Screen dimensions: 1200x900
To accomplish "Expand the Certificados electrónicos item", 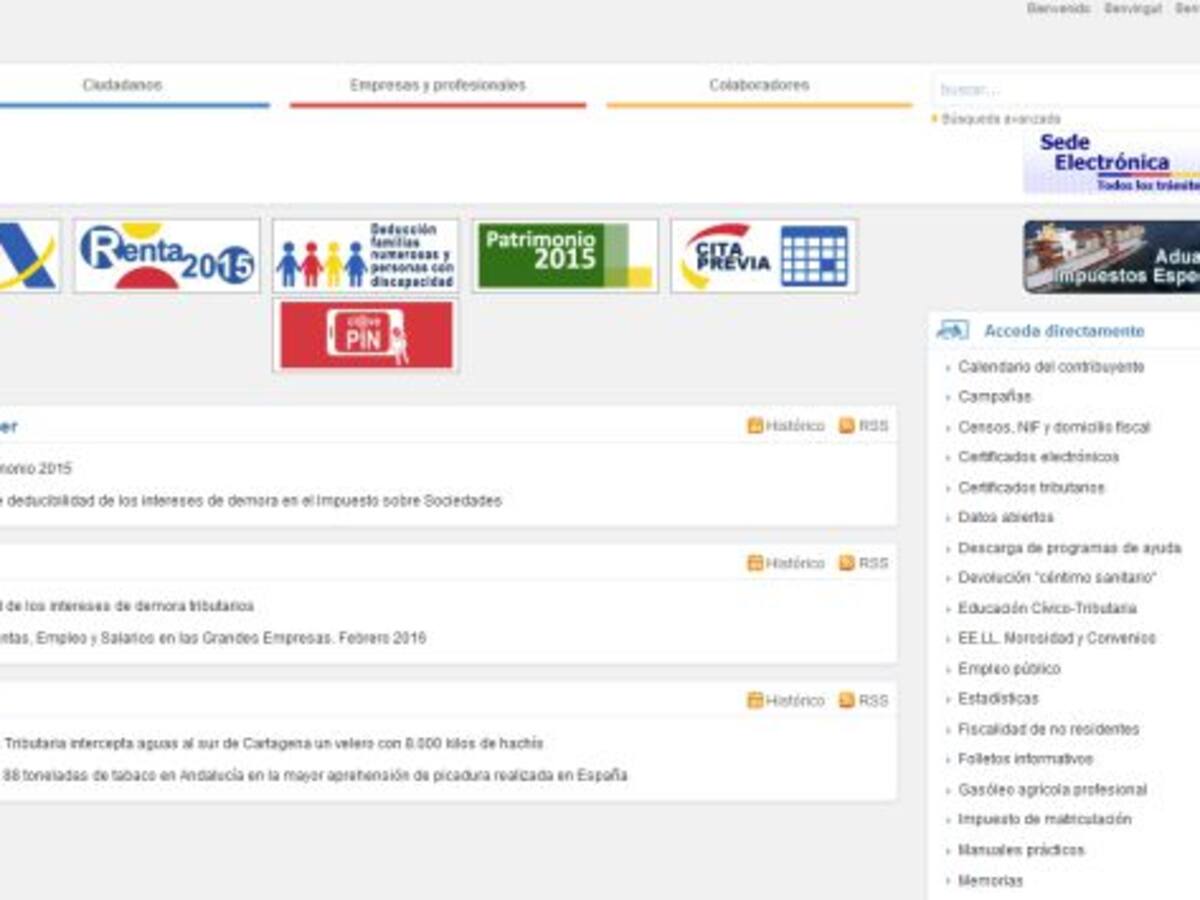I will [1038, 457].
